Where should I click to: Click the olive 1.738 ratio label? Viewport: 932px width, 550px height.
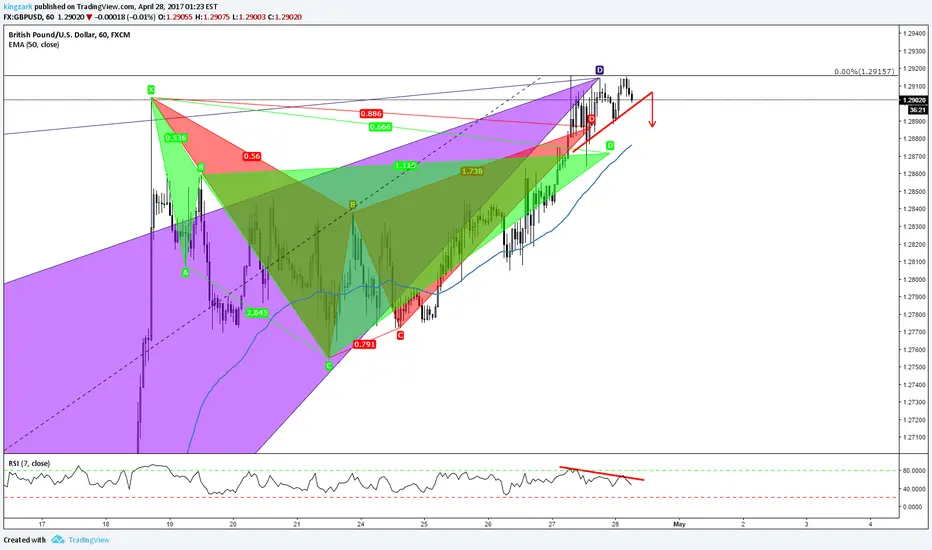[472, 171]
